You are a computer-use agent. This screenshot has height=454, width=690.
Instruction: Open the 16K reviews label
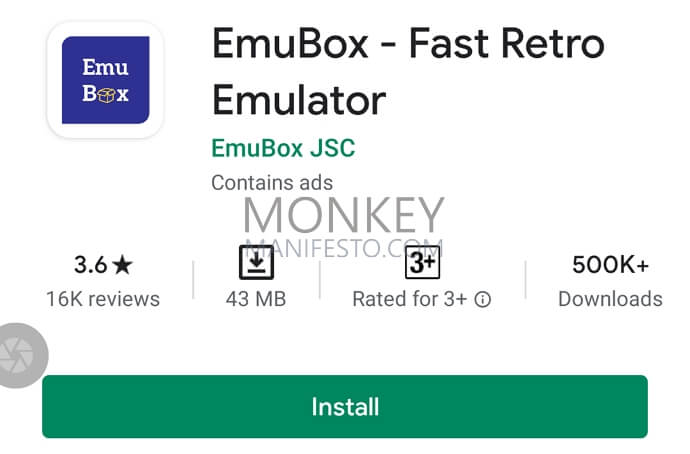pyautogui.click(x=103, y=299)
